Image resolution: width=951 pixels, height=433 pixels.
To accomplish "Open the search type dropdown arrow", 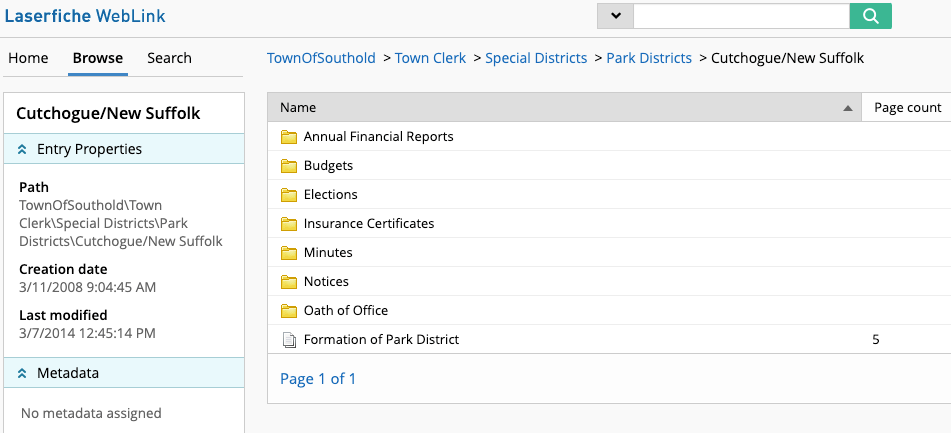I will pyautogui.click(x=615, y=16).
